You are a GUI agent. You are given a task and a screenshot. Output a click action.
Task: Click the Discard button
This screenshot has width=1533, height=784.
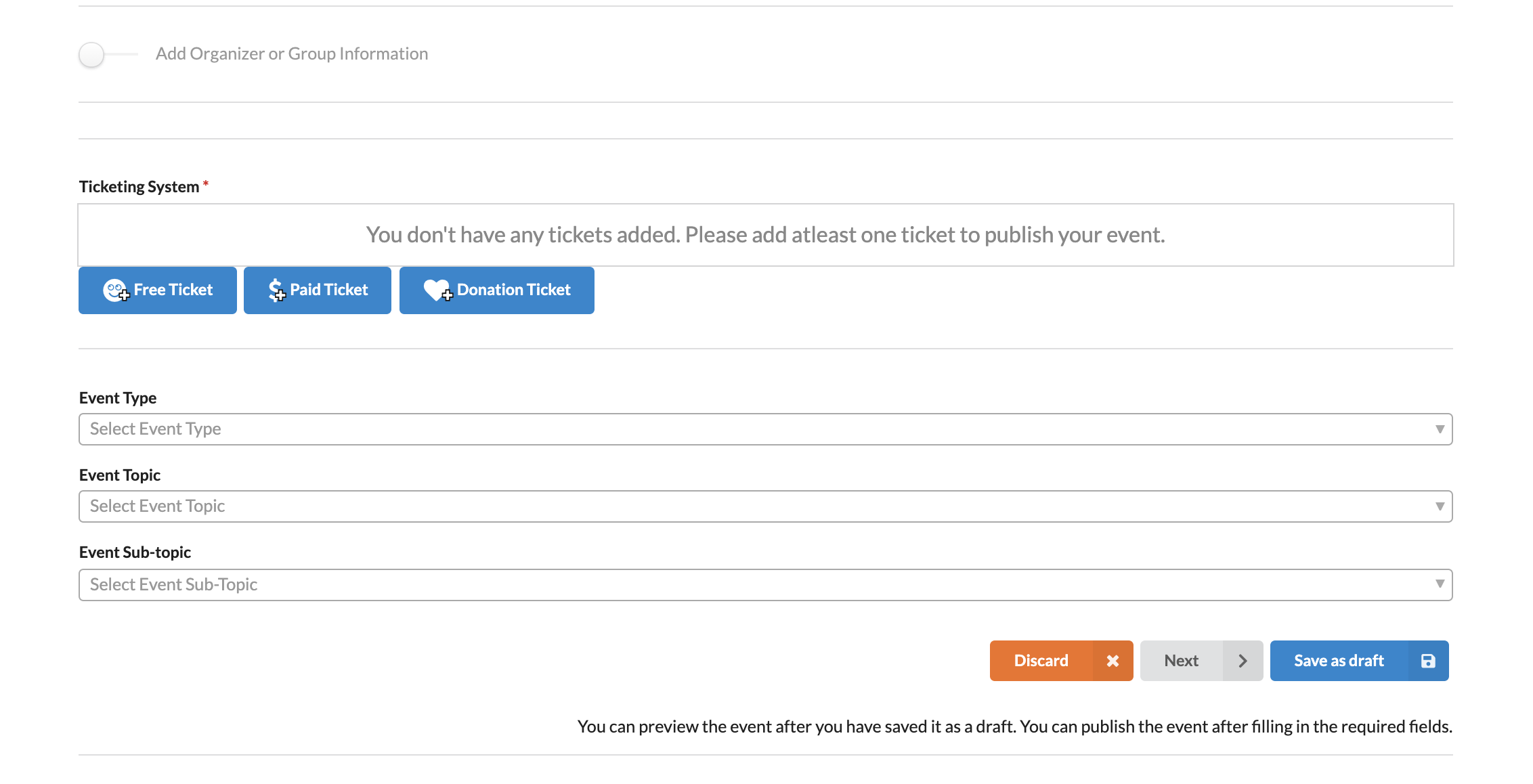[x=1061, y=661]
